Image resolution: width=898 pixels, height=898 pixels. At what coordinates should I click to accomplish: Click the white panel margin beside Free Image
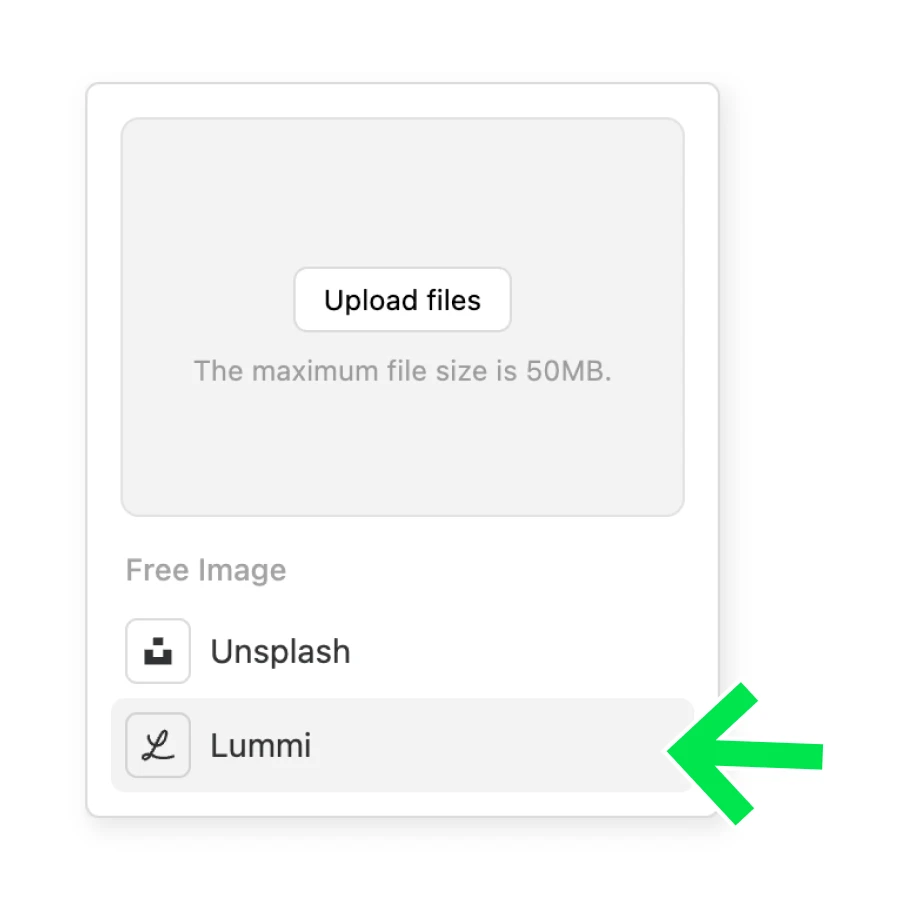tap(487, 570)
